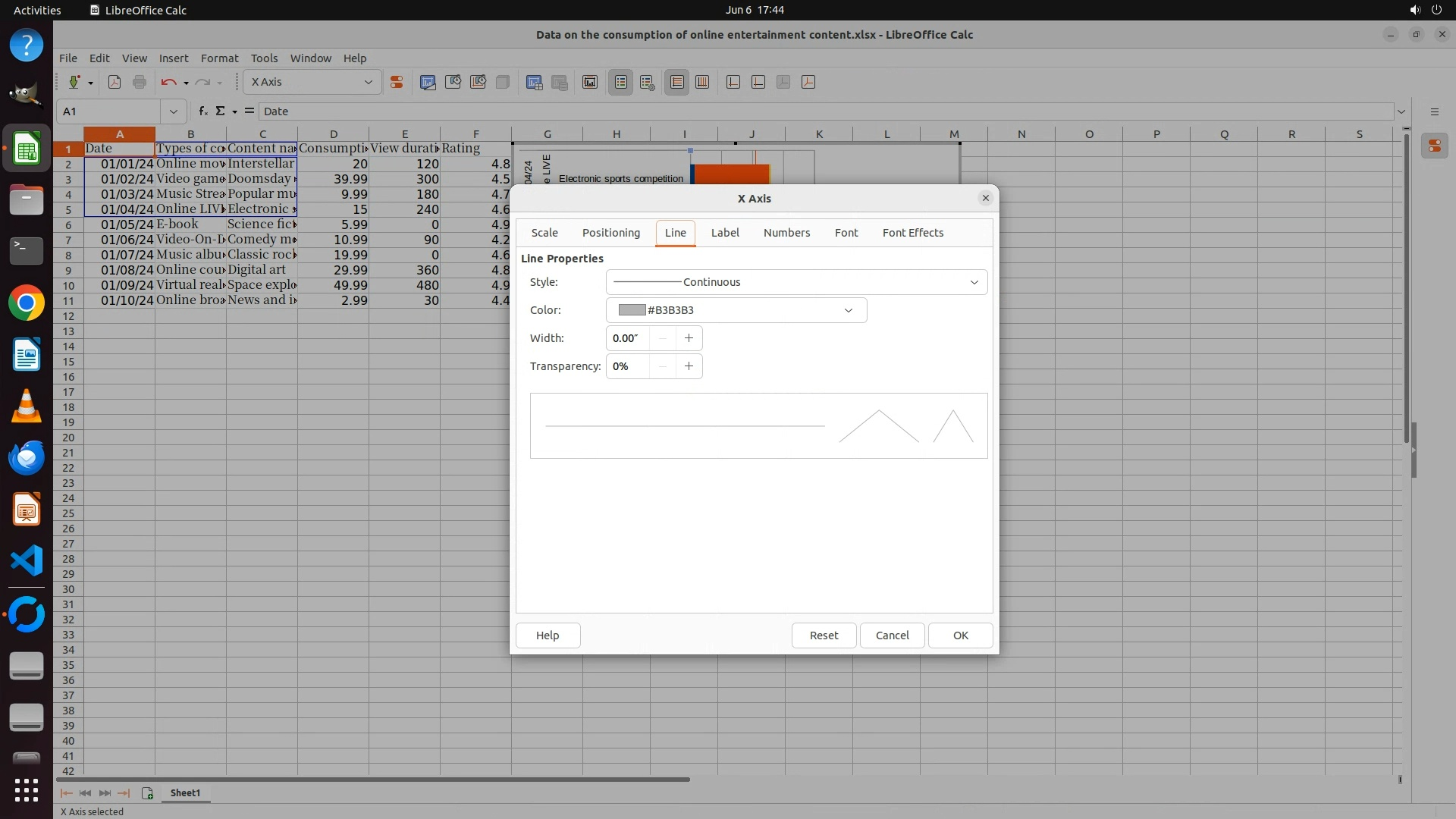Switch to the Positioning tab
Image resolution: width=1456 pixels, height=819 pixels.
click(x=610, y=233)
